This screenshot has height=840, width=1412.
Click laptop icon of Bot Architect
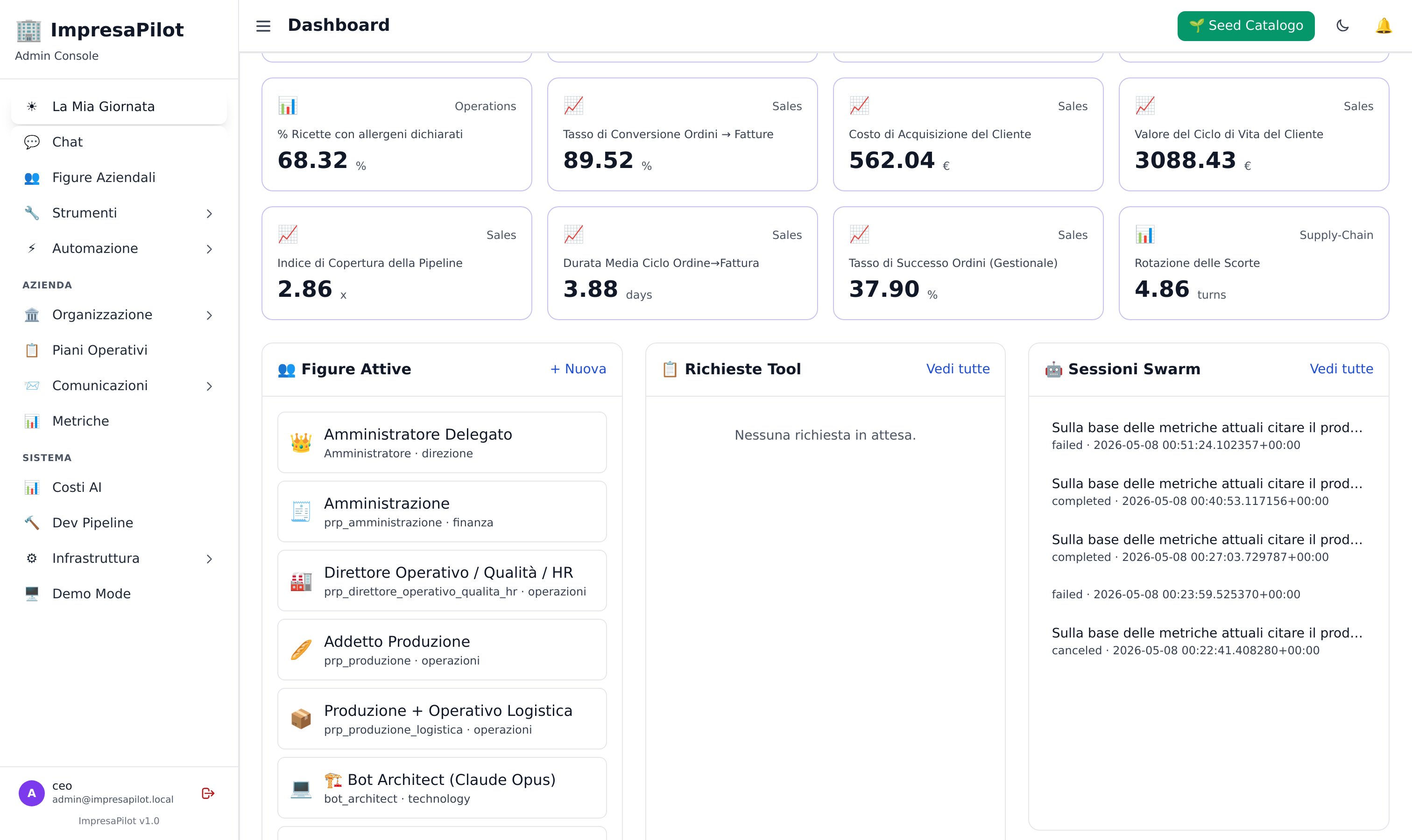pyautogui.click(x=301, y=788)
